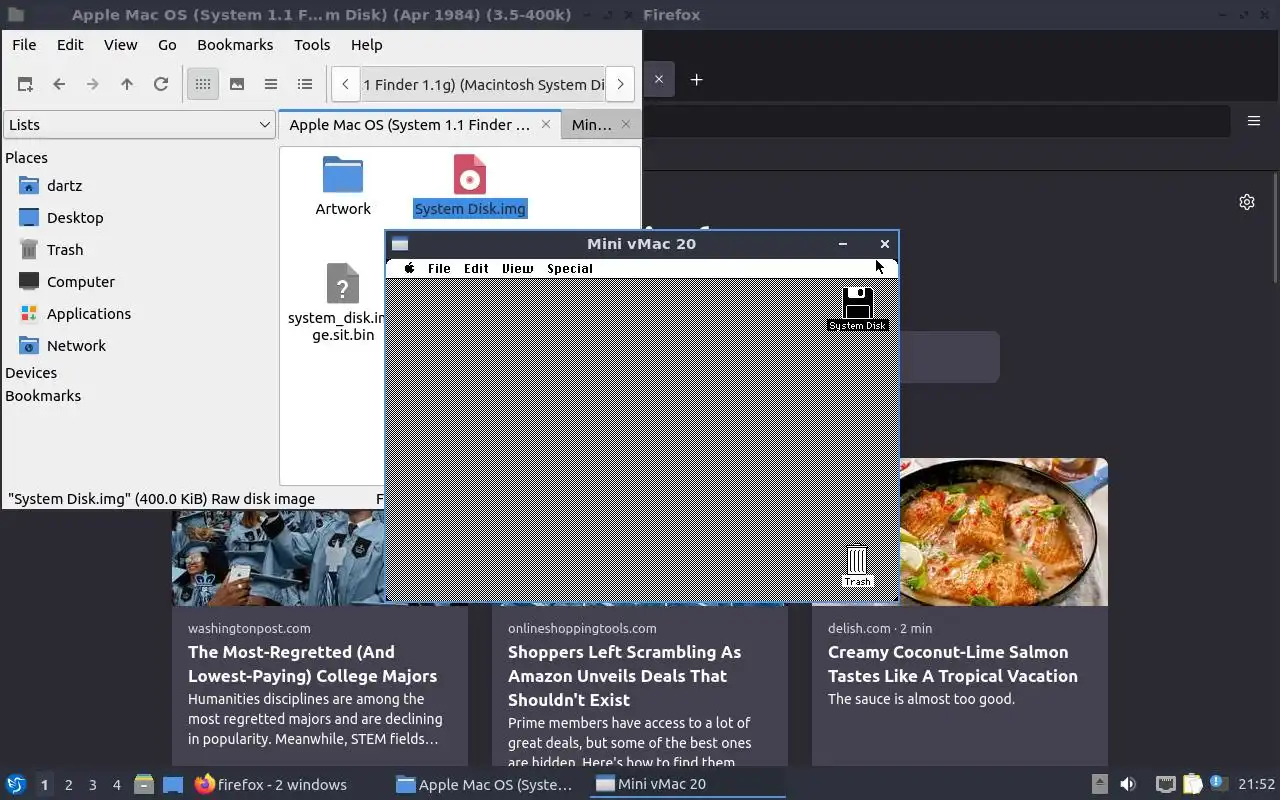Screen dimensions: 1280x800
Task: Open firefox - 2 windows taskbar group
Action: [x=270, y=784]
